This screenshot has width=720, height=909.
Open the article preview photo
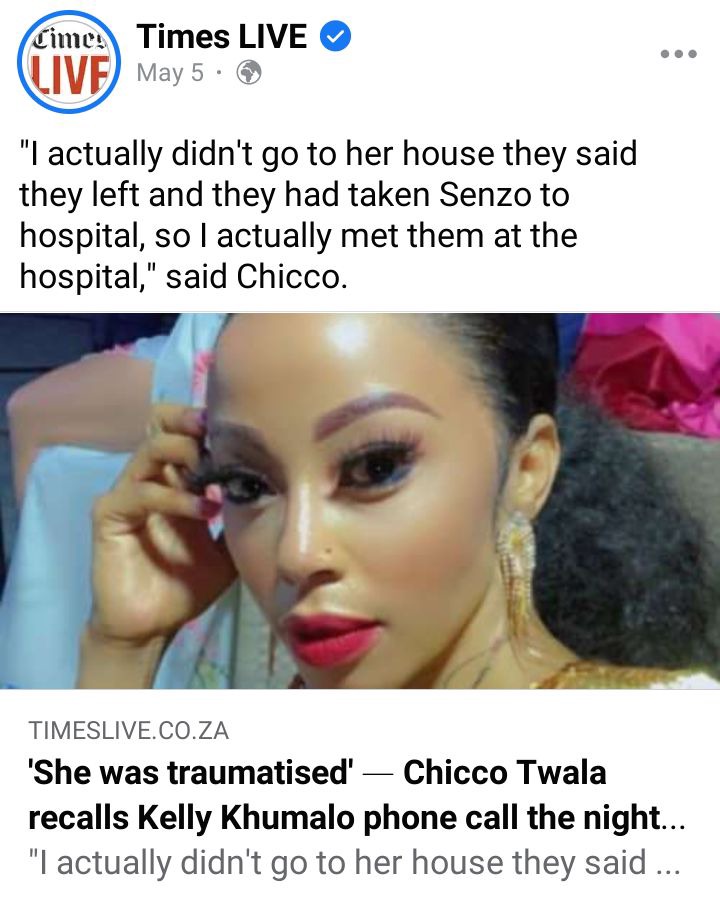click(x=360, y=501)
